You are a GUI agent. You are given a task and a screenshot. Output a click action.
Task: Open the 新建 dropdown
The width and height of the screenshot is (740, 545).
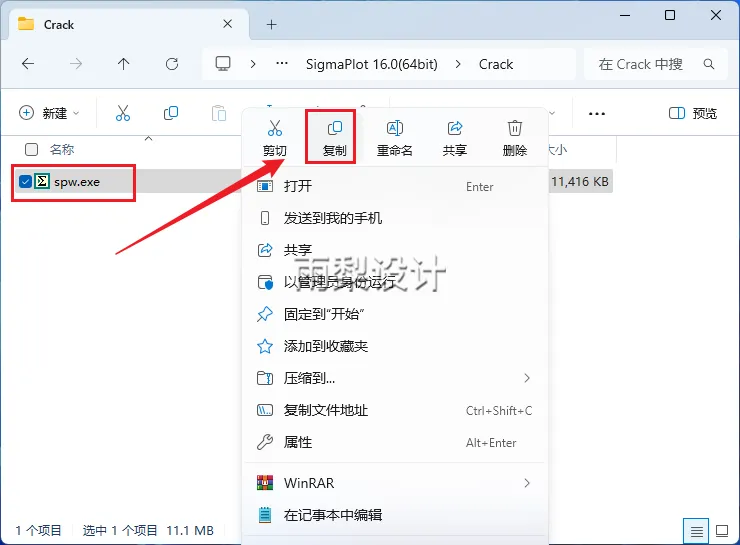pos(49,113)
